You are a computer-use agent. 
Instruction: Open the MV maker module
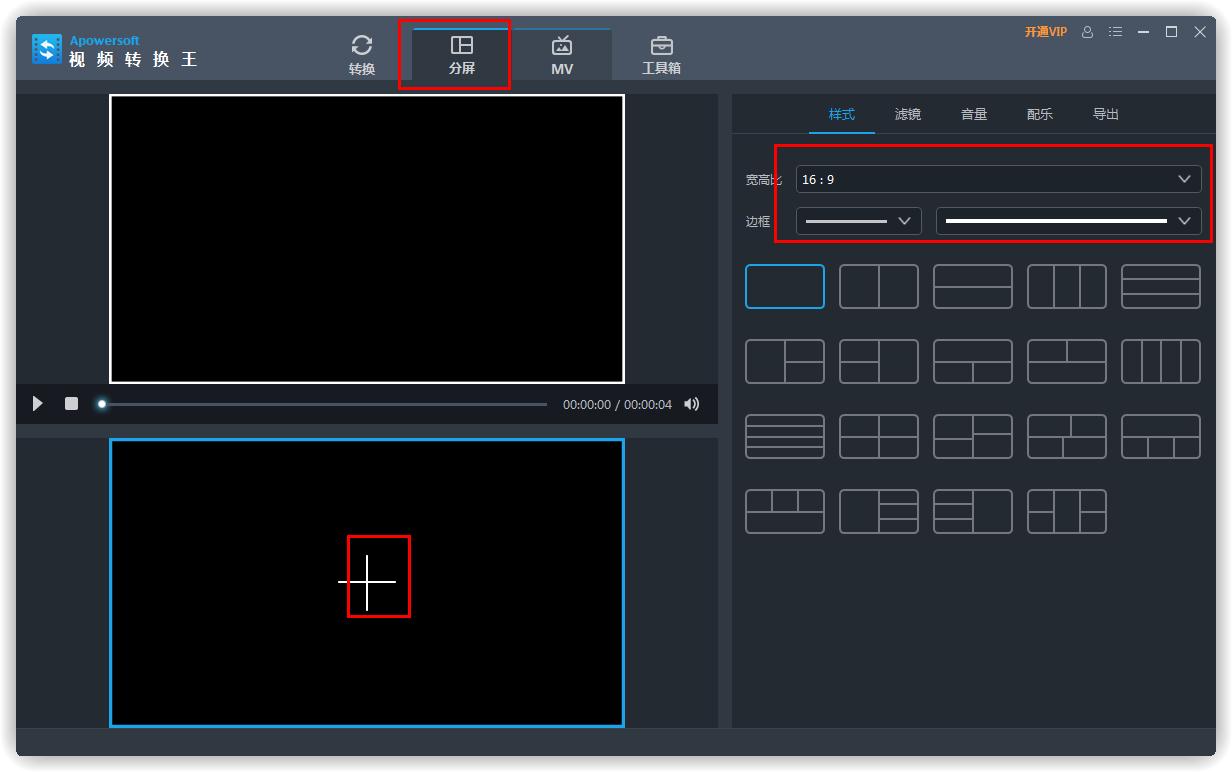point(562,55)
